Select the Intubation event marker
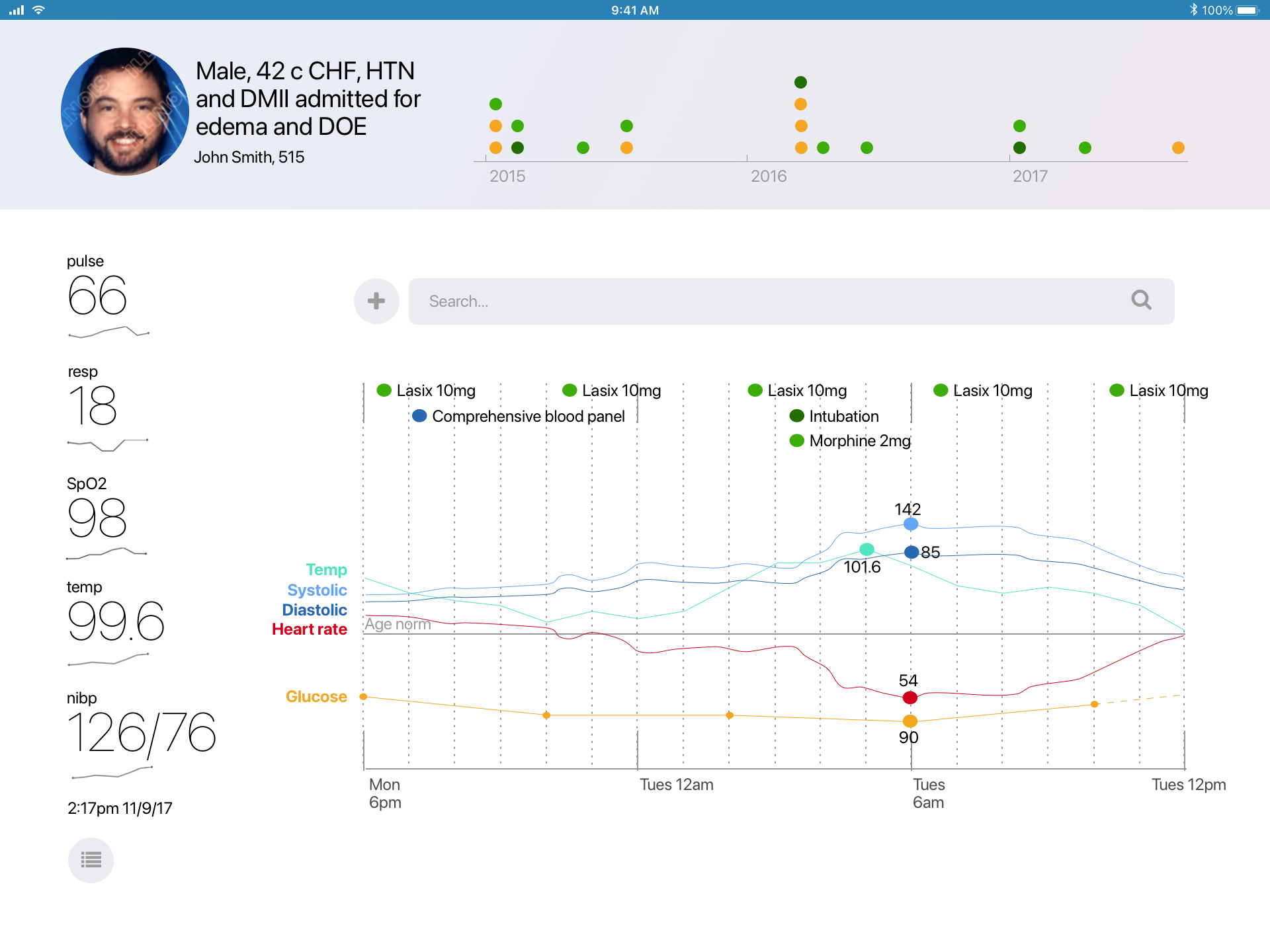The width and height of the screenshot is (1270, 952). (x=797, y=416)
